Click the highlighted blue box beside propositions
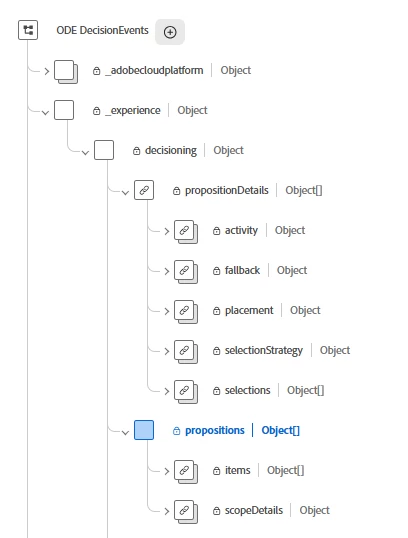Image resolution: width=408 pixels, height=538 pixels. (x=144, y=430)
